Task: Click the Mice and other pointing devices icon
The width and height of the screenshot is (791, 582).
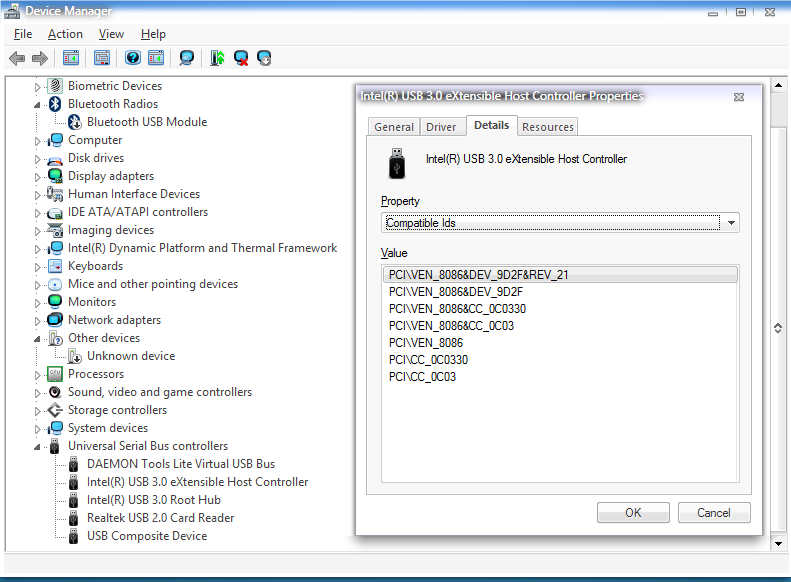Action: coord(55,284)
